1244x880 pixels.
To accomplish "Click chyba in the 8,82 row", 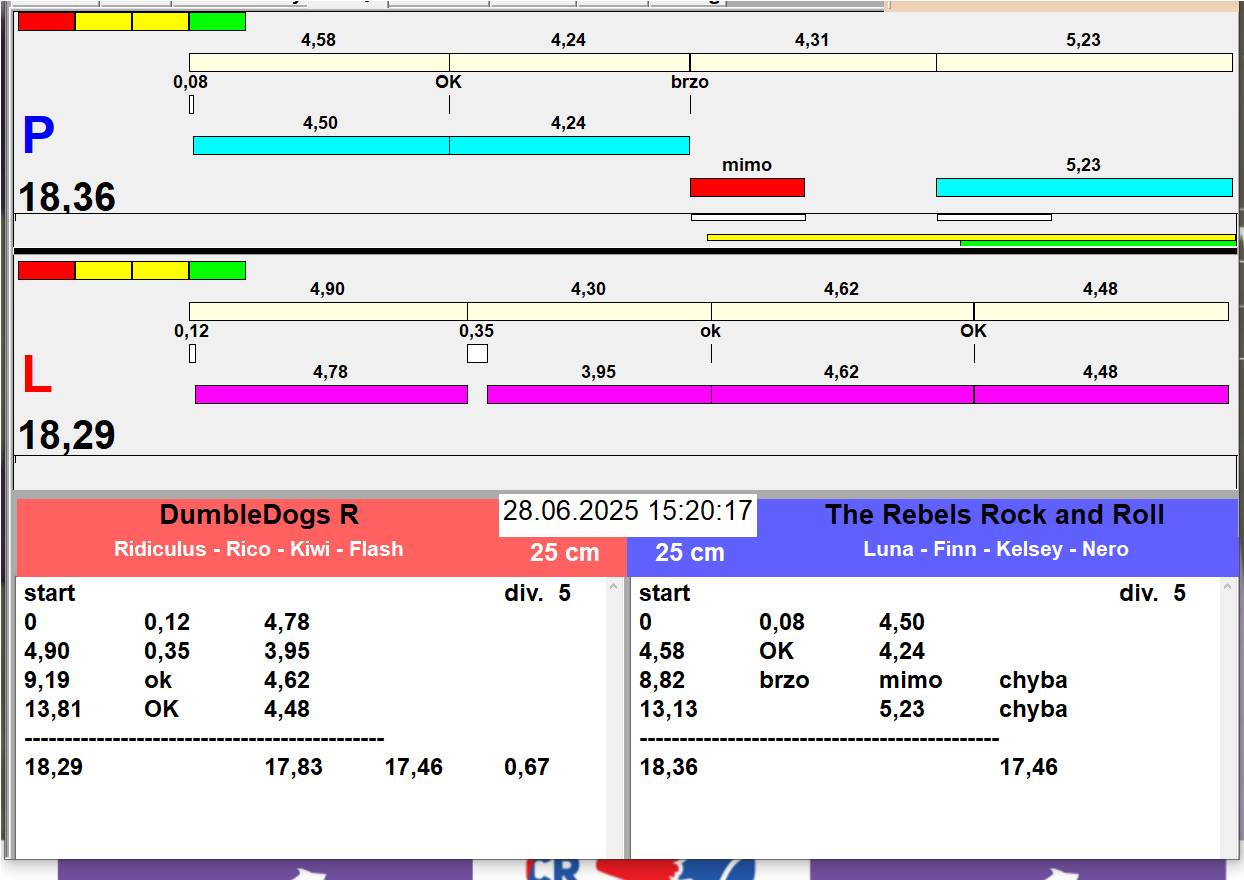I will point(1033,680).
